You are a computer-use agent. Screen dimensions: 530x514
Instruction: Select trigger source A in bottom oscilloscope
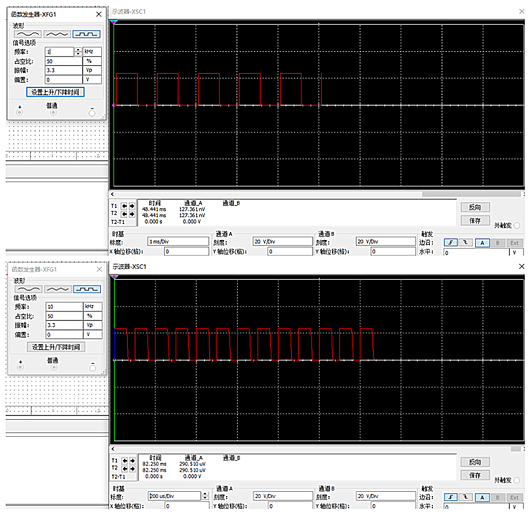482,497
